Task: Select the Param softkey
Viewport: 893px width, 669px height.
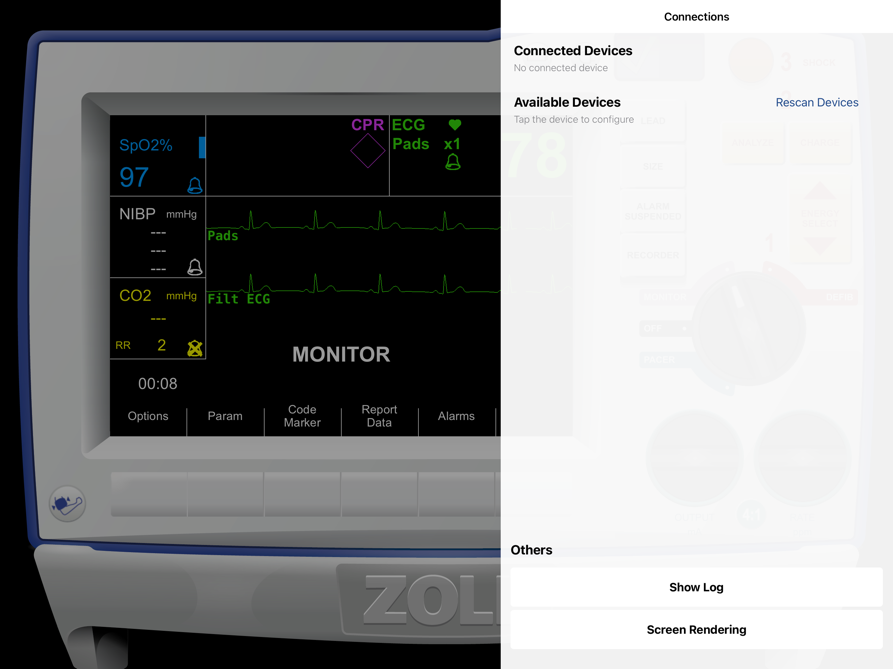Action: (x=225, y=416)
